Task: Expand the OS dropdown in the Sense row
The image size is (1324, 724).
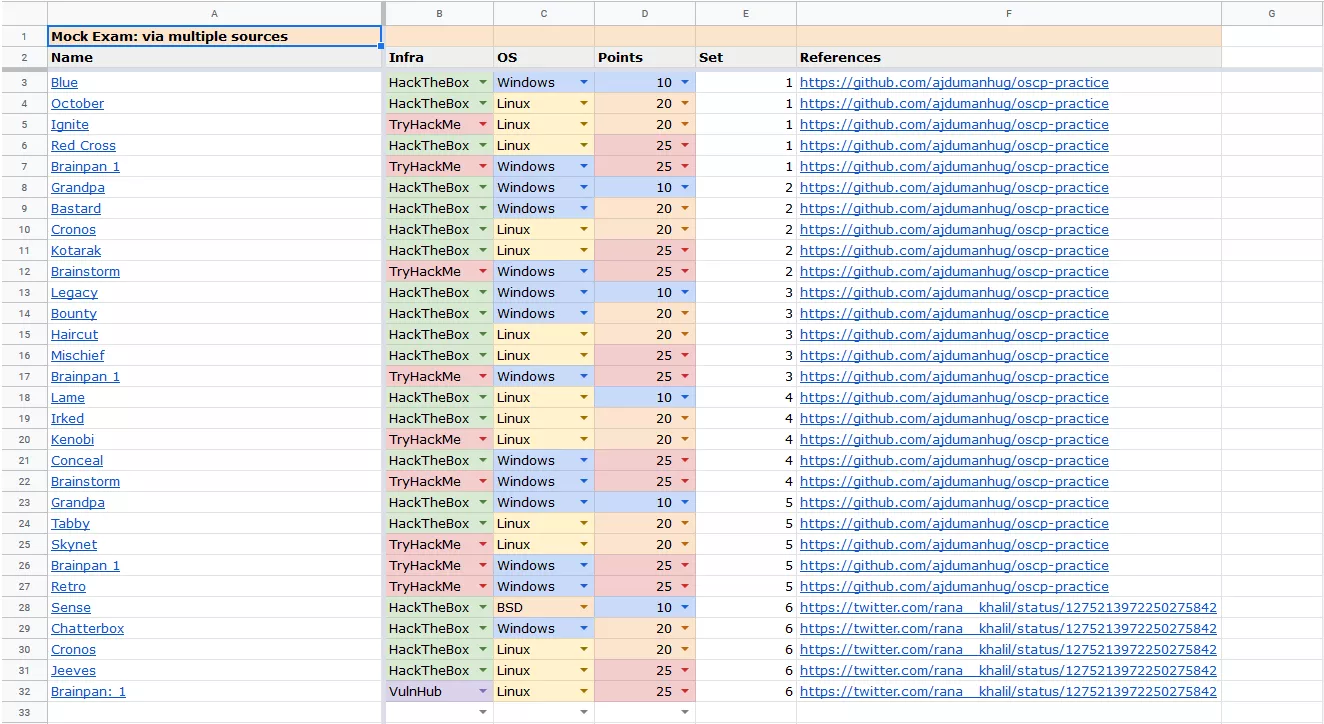Action: coord(584,608)
